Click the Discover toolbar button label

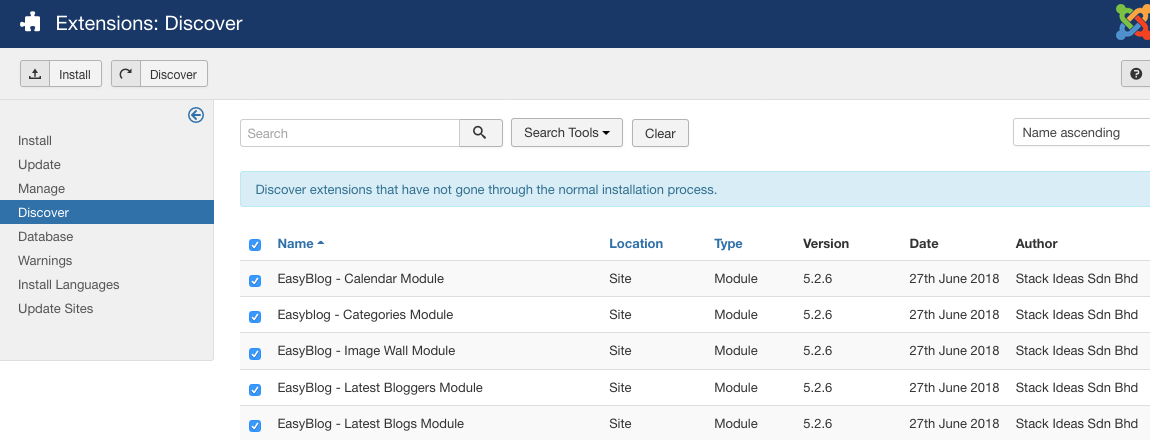click(x=173, y=74)
